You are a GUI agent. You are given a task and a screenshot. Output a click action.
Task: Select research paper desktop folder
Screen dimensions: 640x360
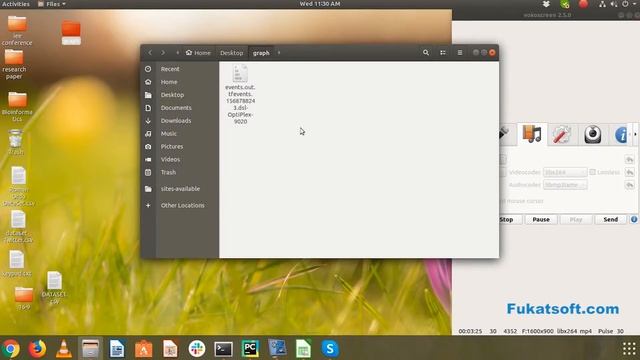click(x=14, y=64)
